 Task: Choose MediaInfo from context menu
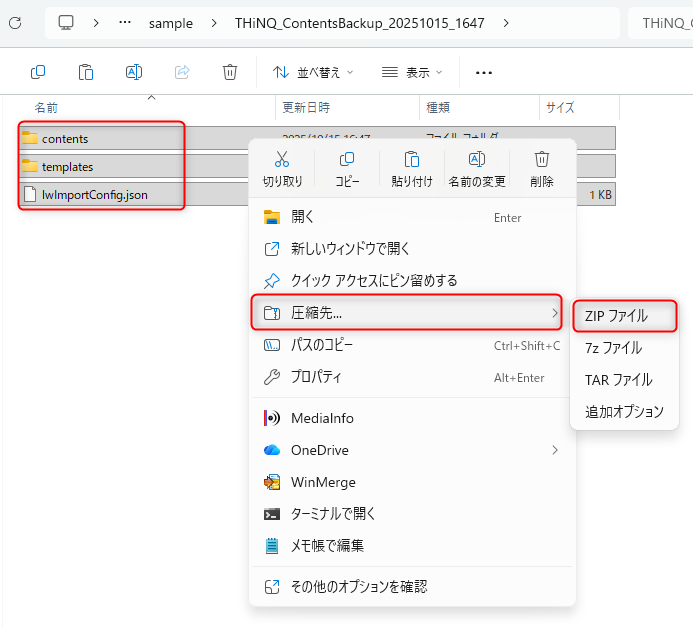412,418
